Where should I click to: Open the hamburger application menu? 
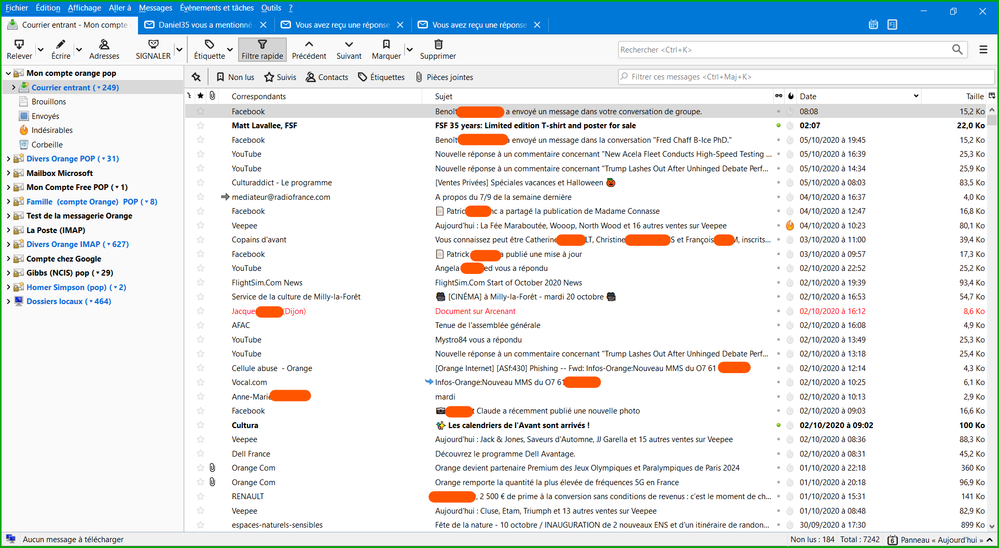click(984, 49)
